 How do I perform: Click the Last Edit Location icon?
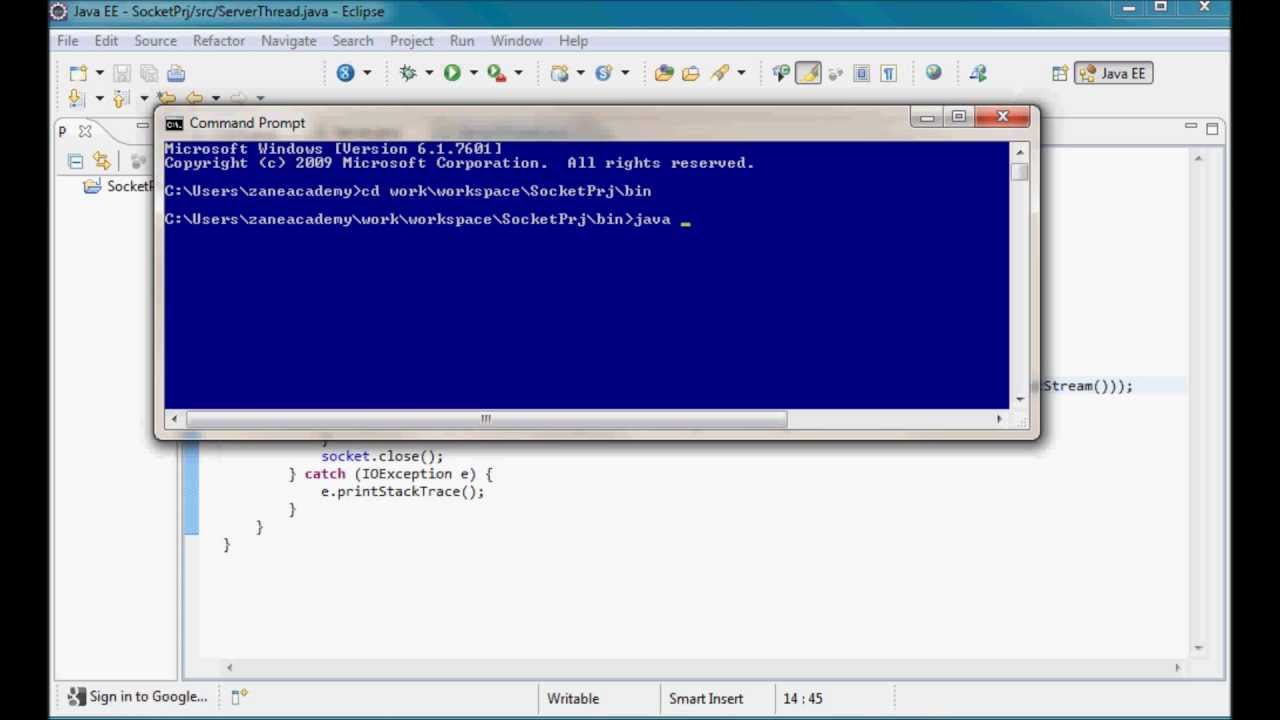coord(166,98)
